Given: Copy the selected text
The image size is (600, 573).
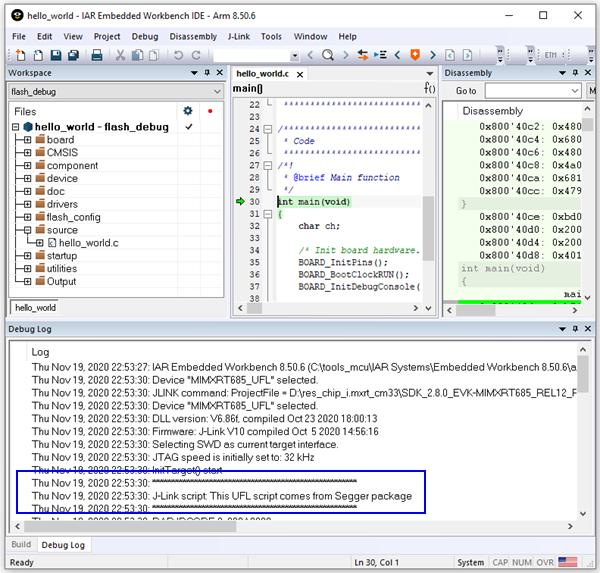Looking at the screenshot, I should pyautogui.click(x=137, y=56).
